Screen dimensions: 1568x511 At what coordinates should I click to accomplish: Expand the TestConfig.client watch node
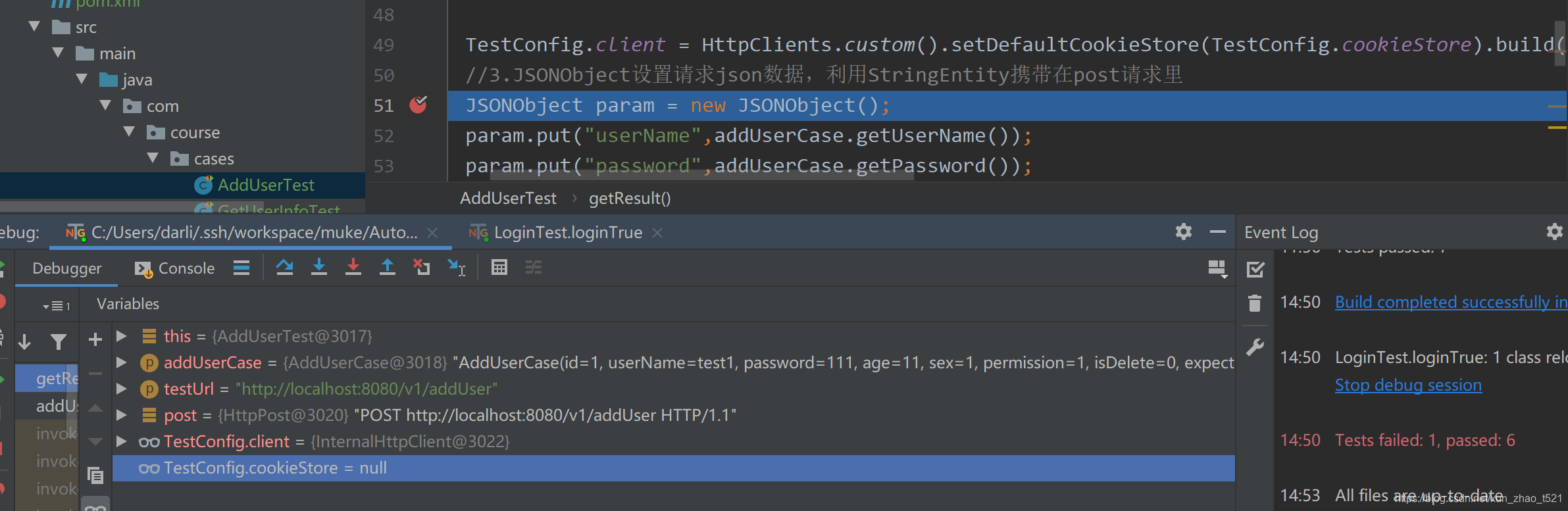click(121, 441)
